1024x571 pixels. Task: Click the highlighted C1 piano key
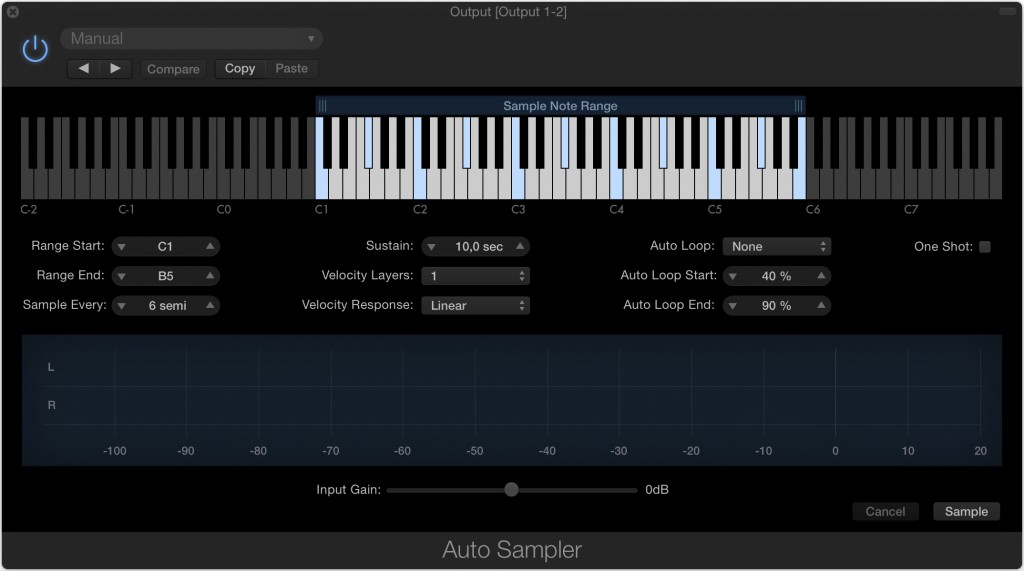pyautogui.click(x=321, y=183)
